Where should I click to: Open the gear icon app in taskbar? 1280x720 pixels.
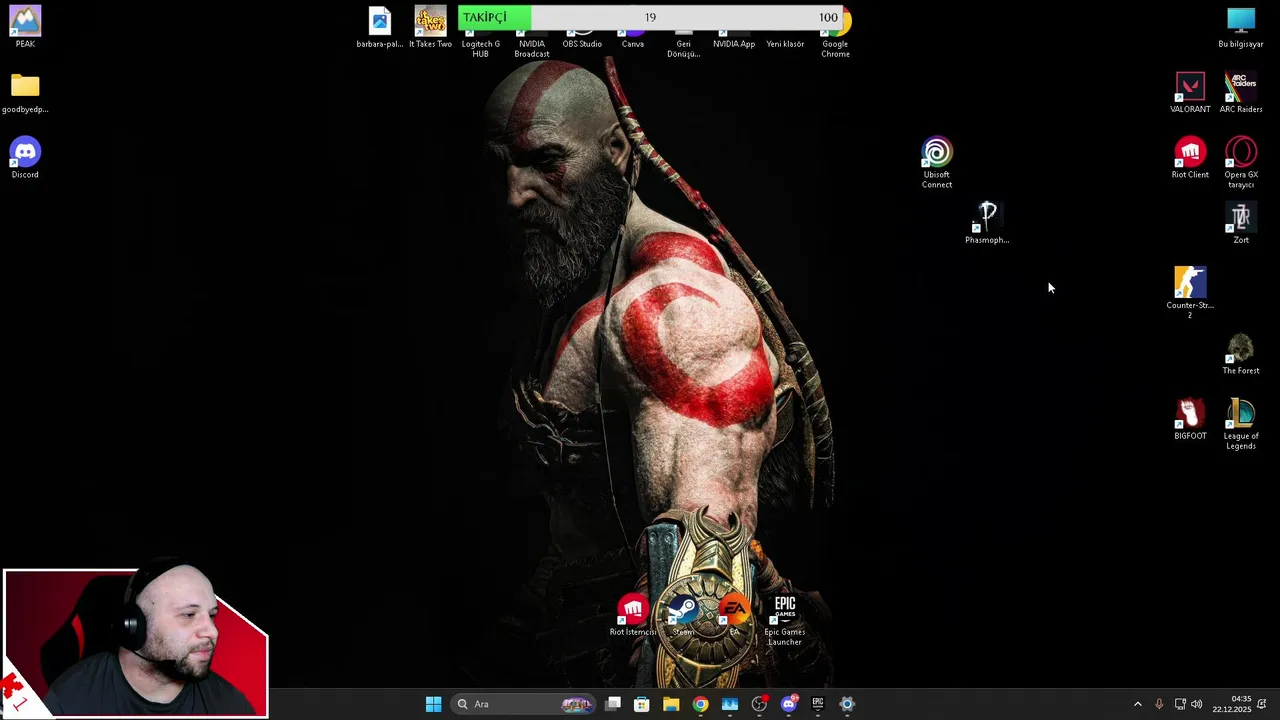[x=847, y=704]
